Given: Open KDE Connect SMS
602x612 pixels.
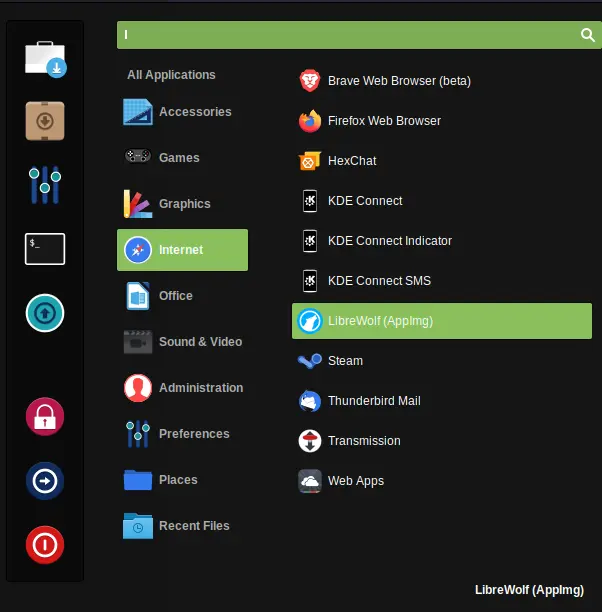Looking at the screenshot, I should click(442, 281).
